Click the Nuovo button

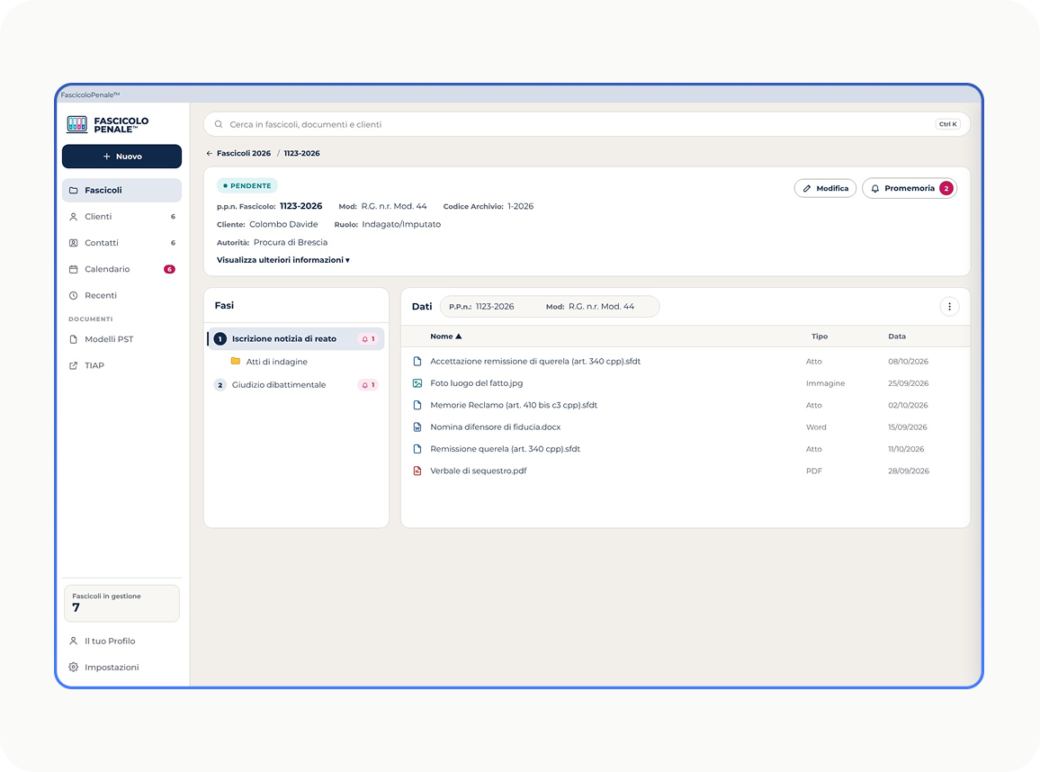[x=122, y=157]
